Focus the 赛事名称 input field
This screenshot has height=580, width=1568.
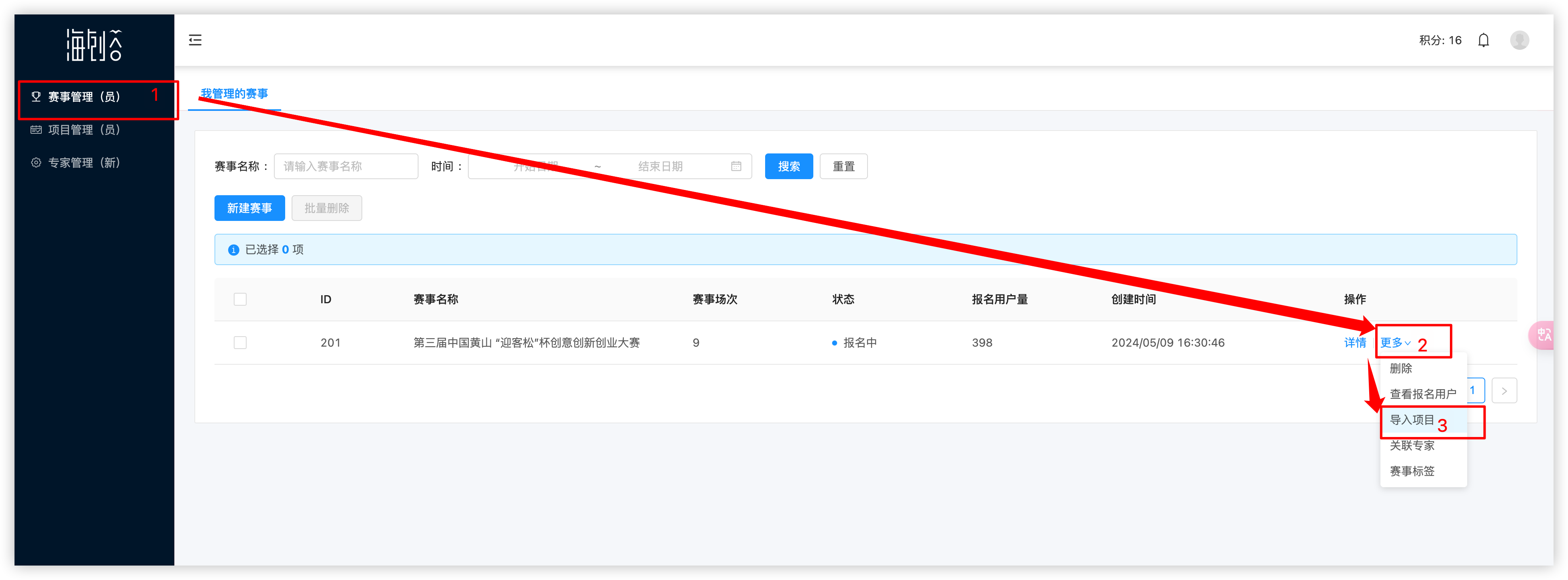pyautogui.click(x=346, y=166)
